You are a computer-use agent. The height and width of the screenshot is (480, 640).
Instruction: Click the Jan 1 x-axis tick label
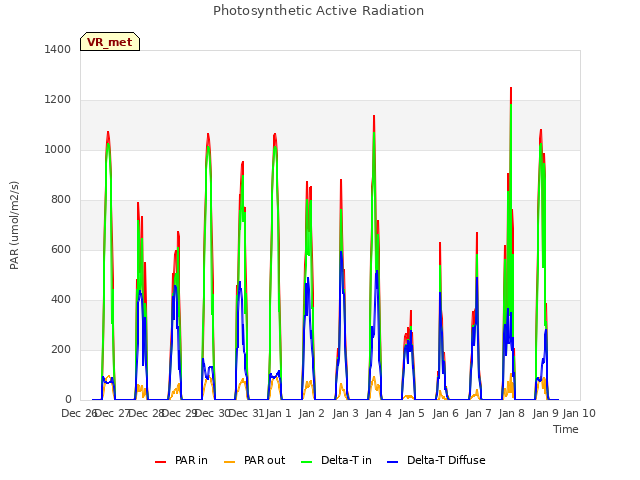pos(279,413)
